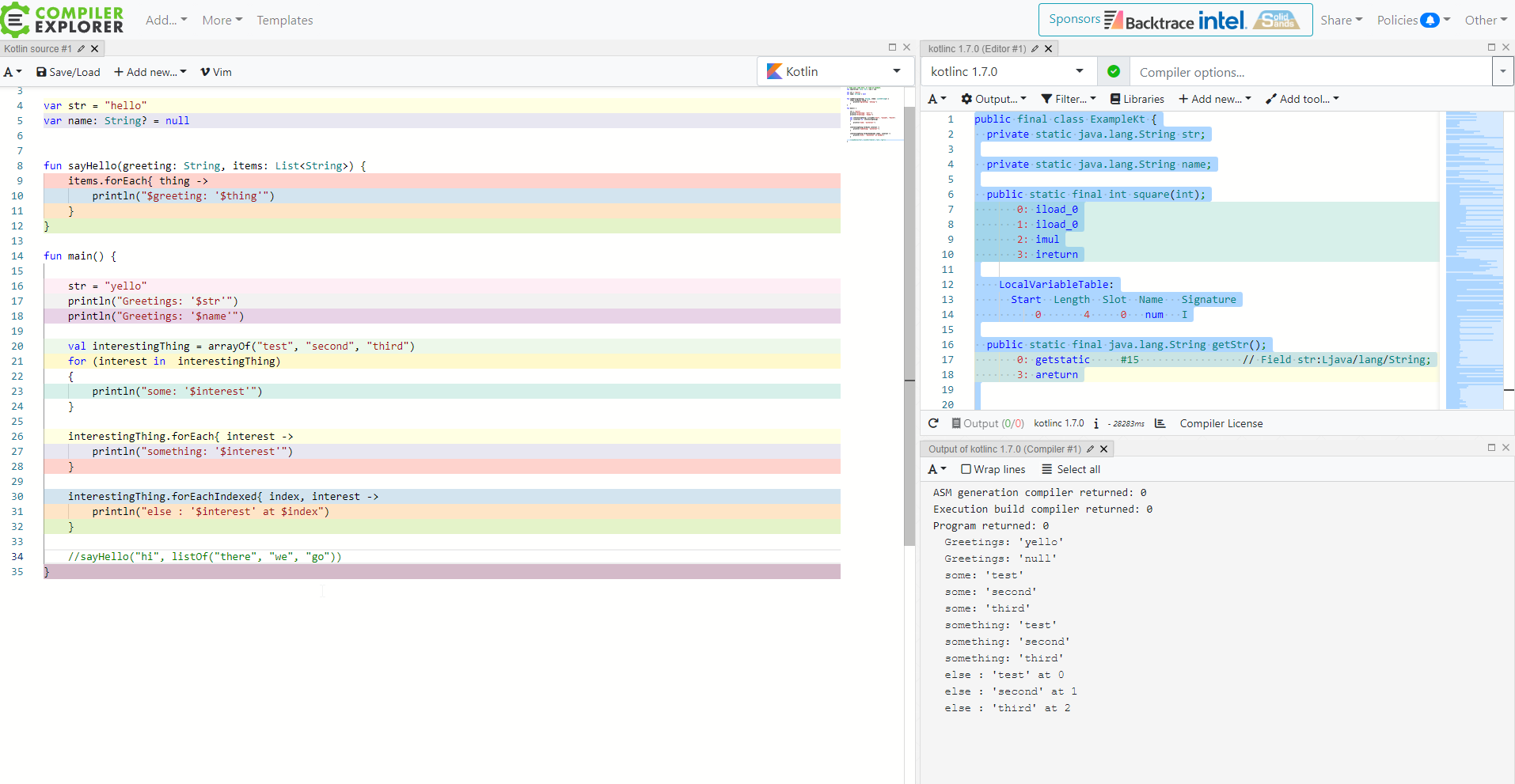Open the Kotlin language selector
Image resolution: width=1515 pixels, height=784 pixels.
point(833,71)
